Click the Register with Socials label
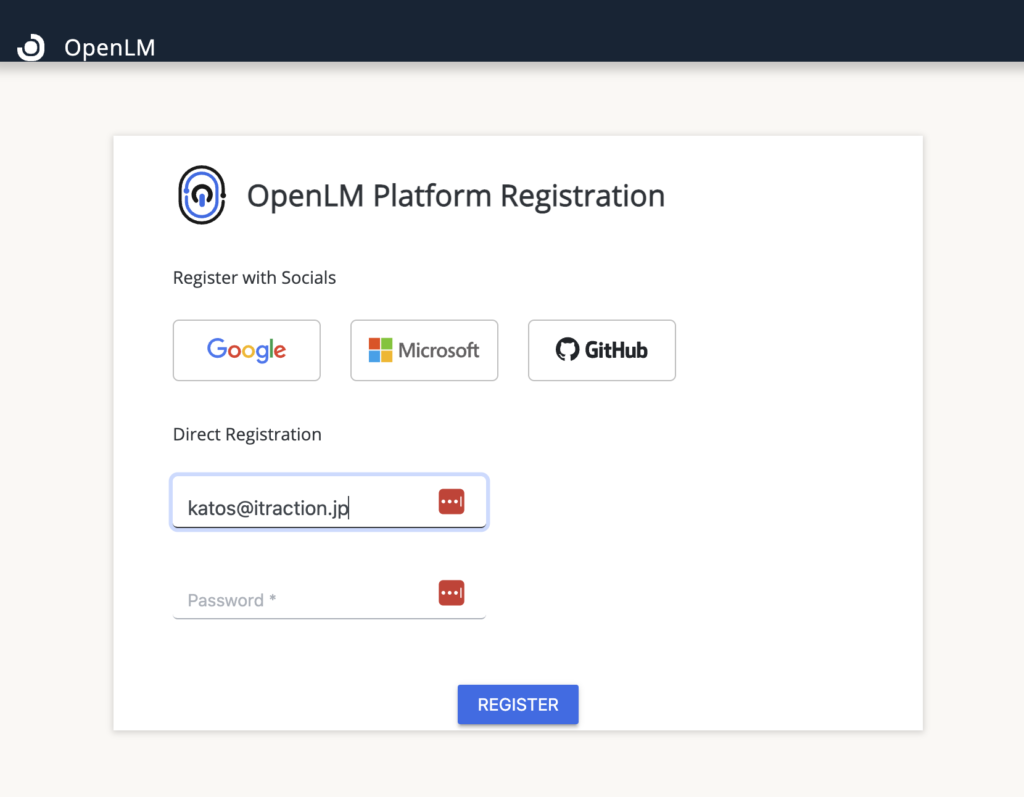This screenshot has height=797, width=1024. (x=254, y=278)
